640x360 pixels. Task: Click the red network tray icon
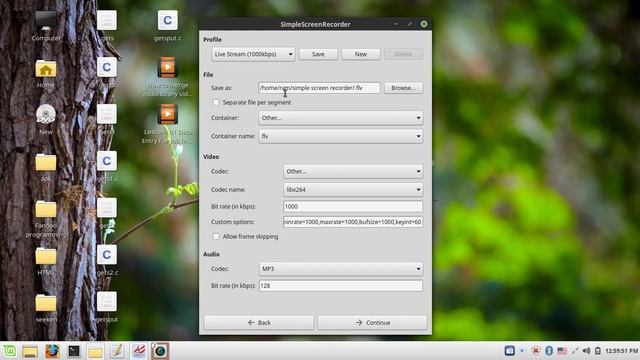pyautogui.click(x=536, y=351)
